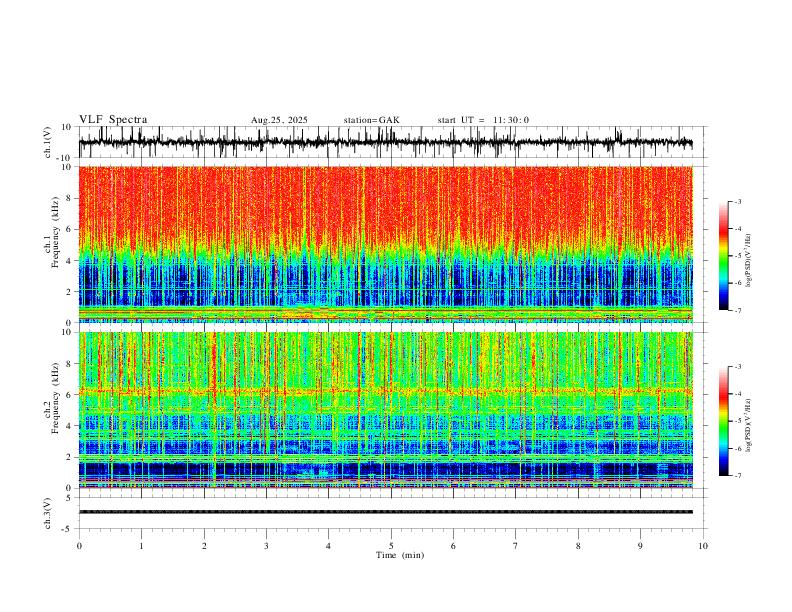Click the 'station=GAK' label
This screenshot has width=792, height=612.
pos(372,120)
